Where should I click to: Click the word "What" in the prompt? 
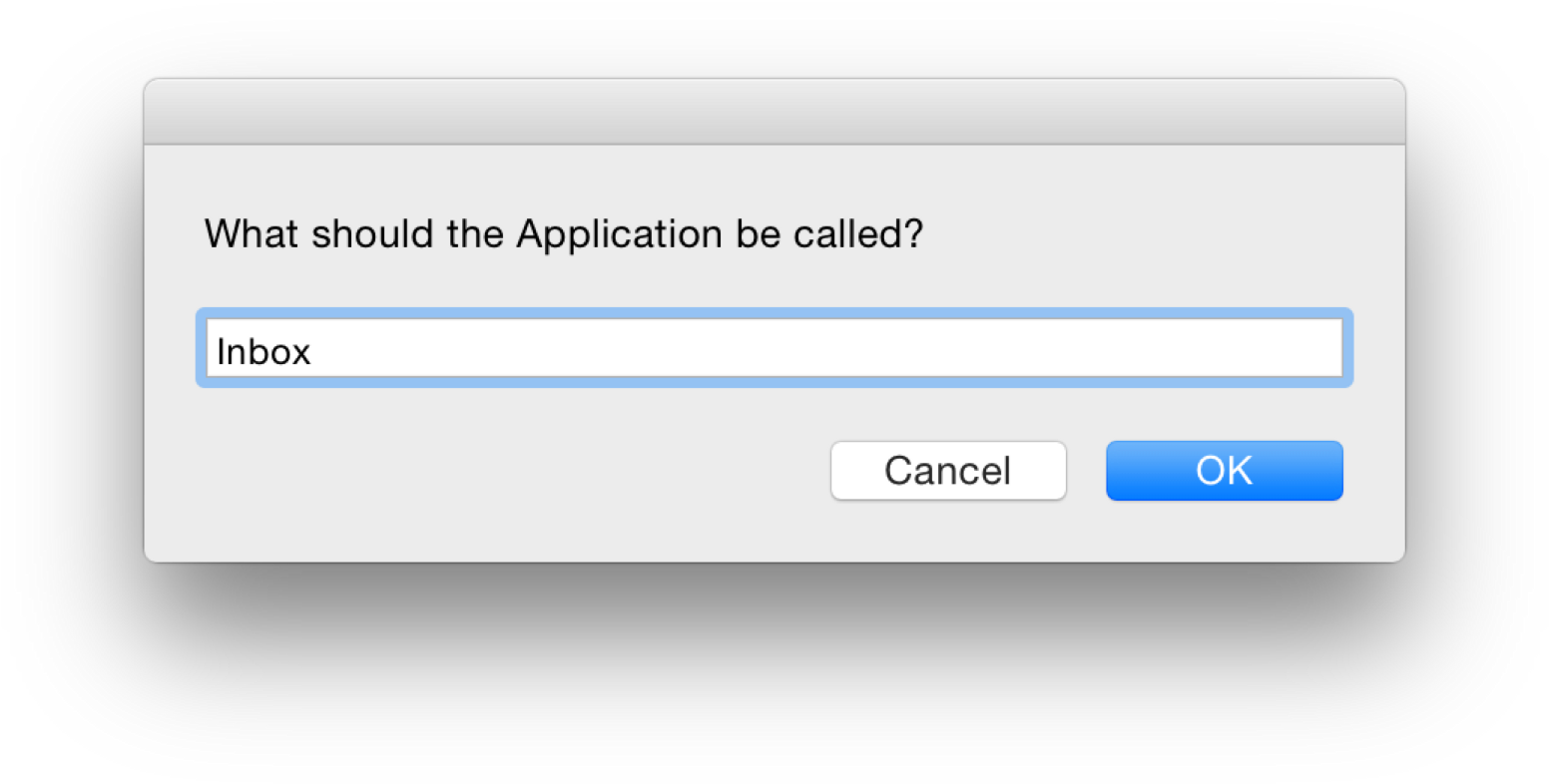pyautogui.click(x=252, y=234)
